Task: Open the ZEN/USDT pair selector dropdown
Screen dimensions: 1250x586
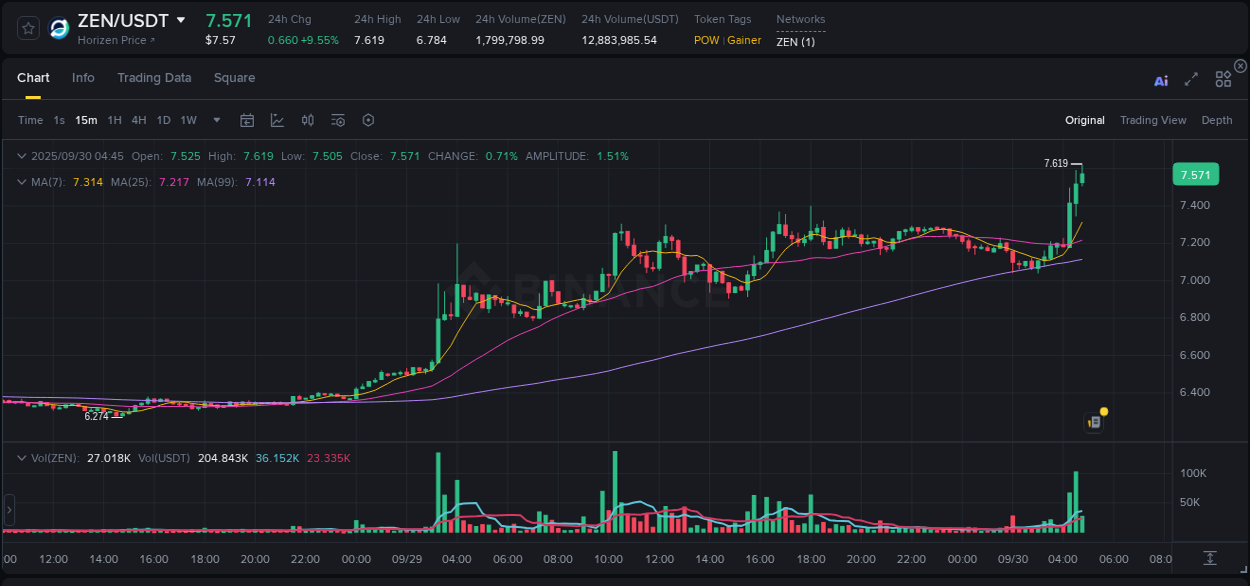Action: [180, 19]
